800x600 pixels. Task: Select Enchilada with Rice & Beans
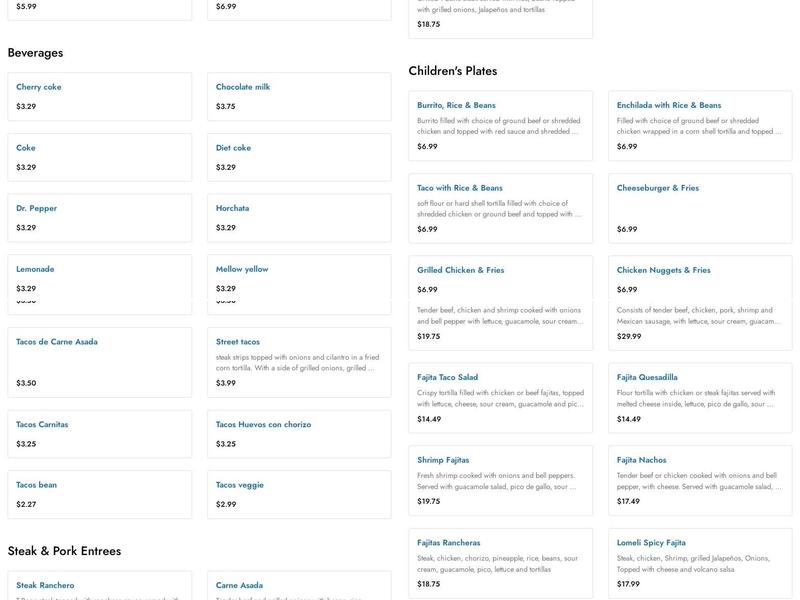(x=699, y=125)
